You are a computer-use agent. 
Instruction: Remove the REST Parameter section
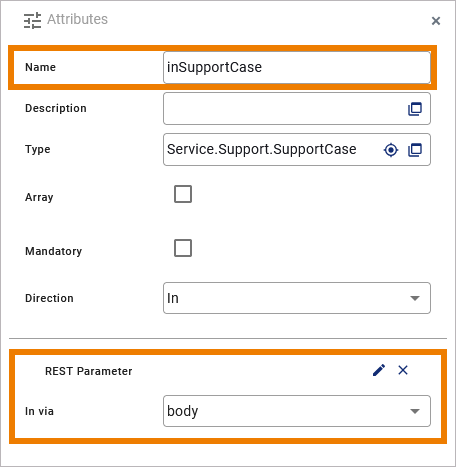[403, 370]
